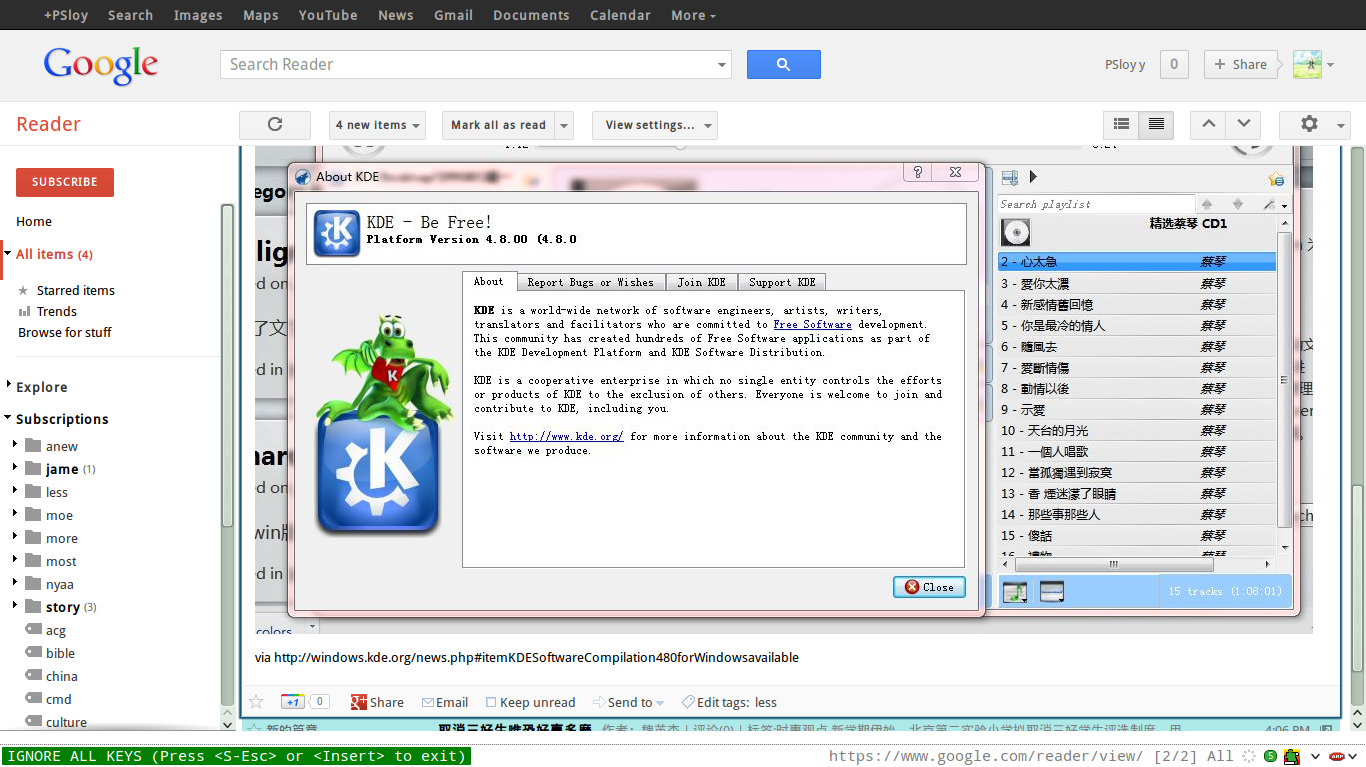Image resolution: width=1366 pixels, height=767 pixels.
Task: Expand the jame folder
Action: click(x=15, y=468)
